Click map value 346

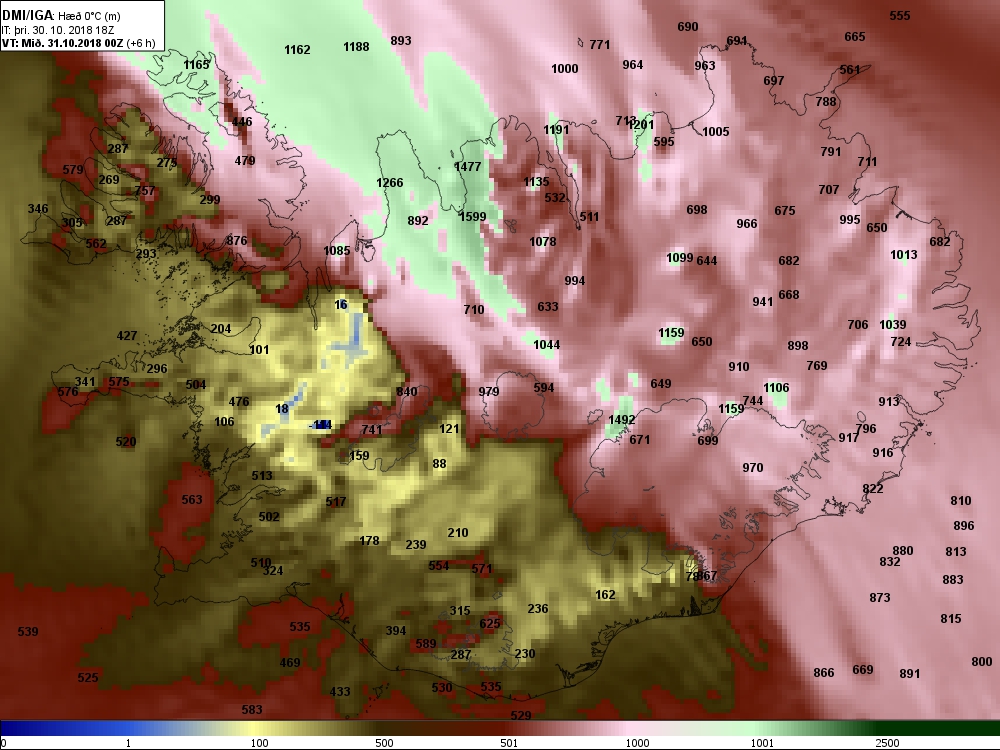(x=38, y=209)
